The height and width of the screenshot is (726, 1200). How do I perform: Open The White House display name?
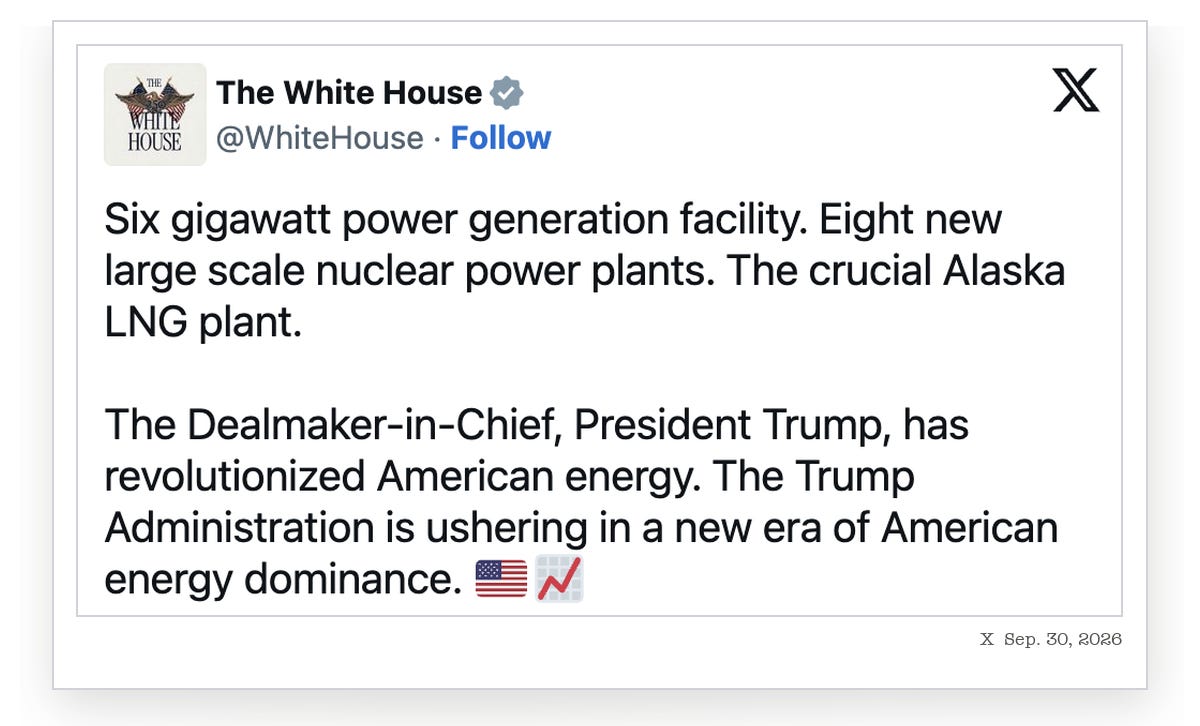pyautogui.click(x=349, y=93)
